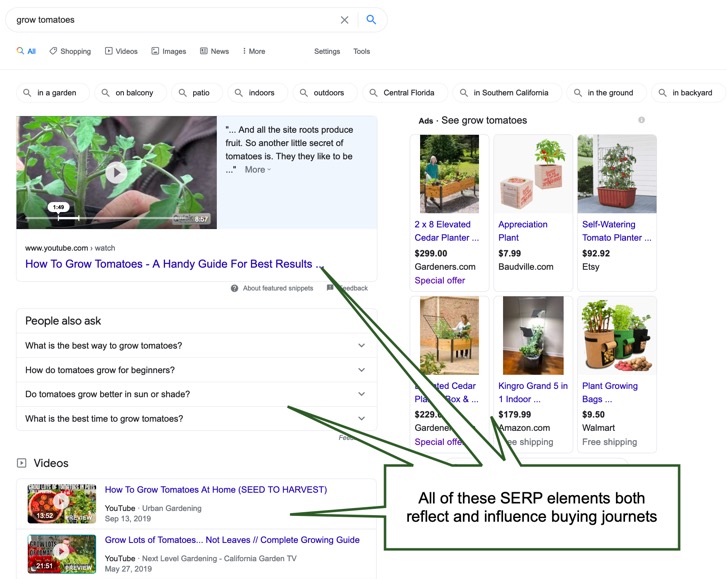Screen dimensions: 727x579
Task: Play the 21:51 Complete Growing Guide thumbnail
Action: [62, 554]
